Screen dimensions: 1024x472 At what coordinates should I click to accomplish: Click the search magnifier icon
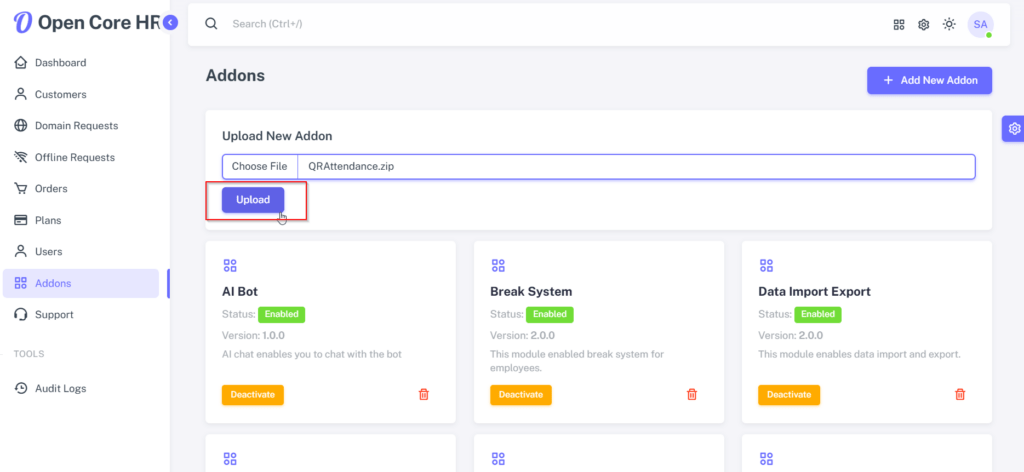211,24
